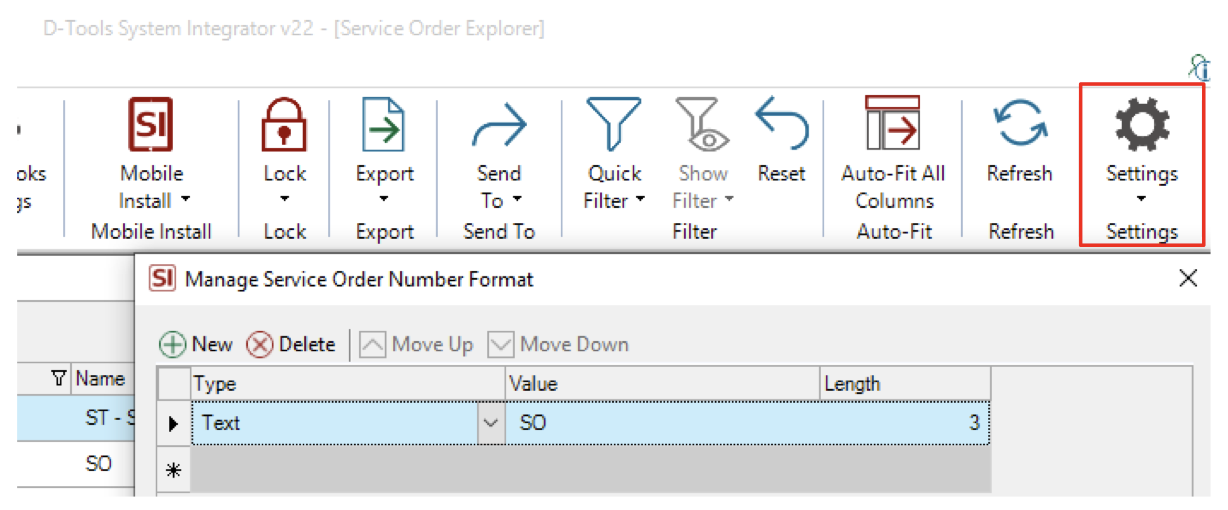The image size is (1228, 510).
Task: Click the Name column header in the explorer
Action: pos(100,378)
